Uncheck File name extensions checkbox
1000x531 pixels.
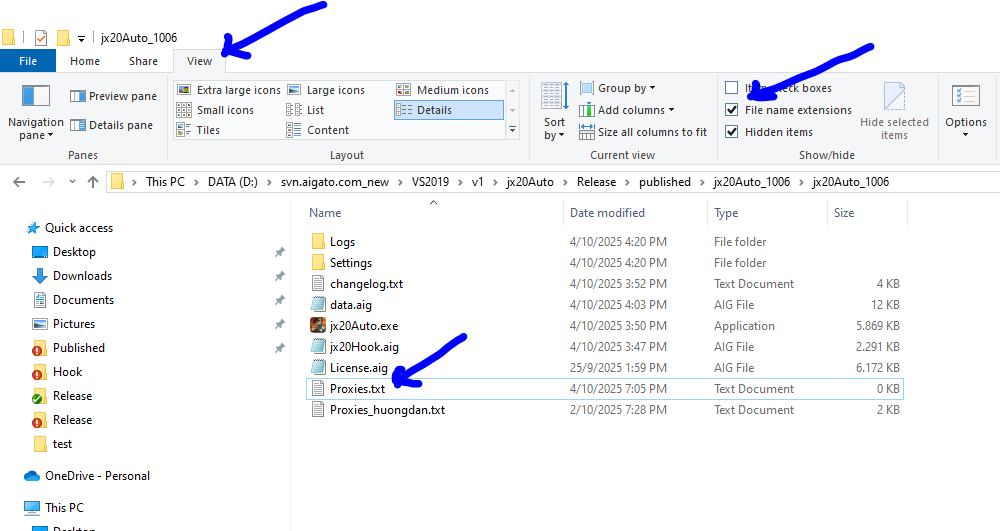point(732,110)
